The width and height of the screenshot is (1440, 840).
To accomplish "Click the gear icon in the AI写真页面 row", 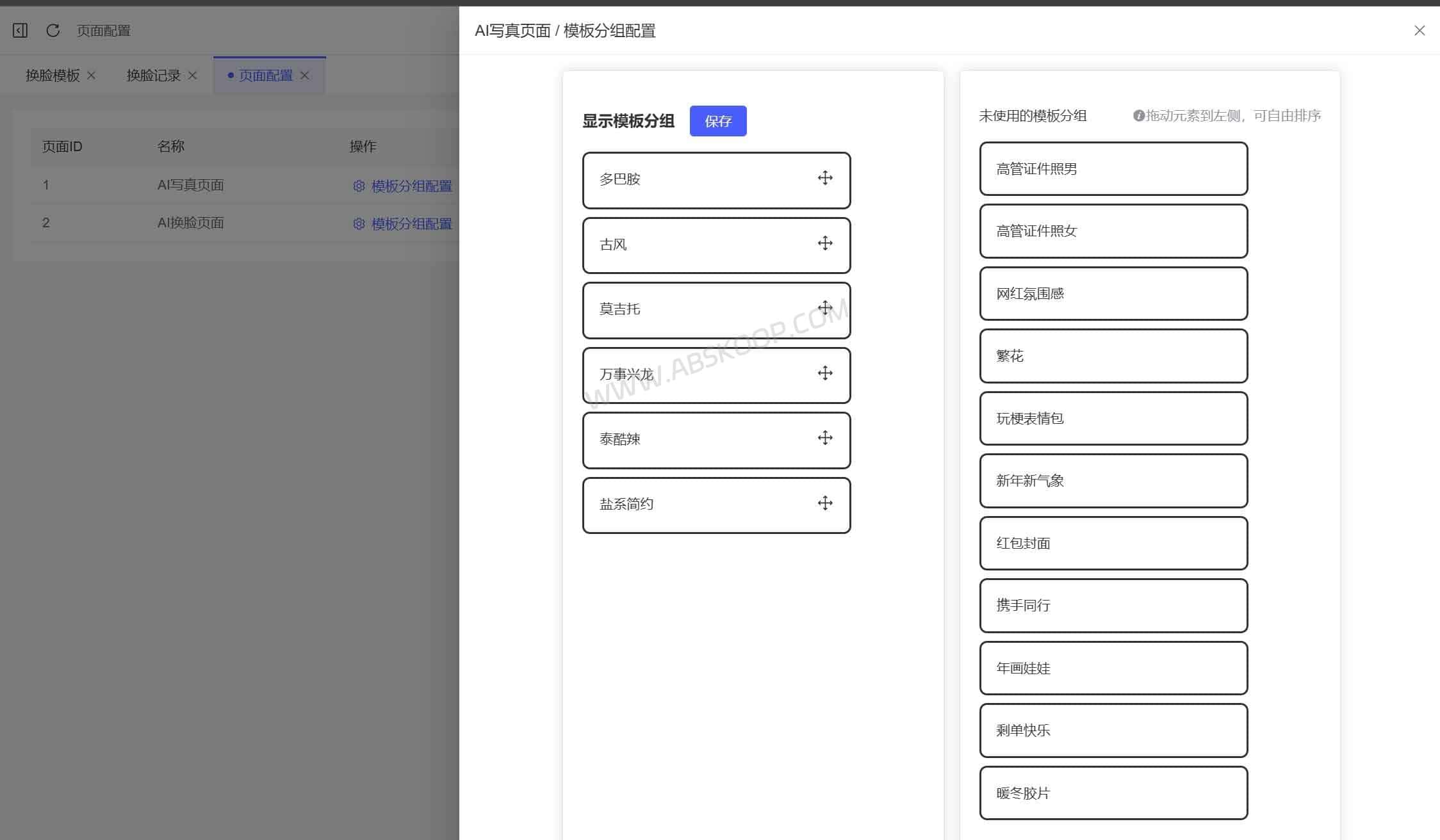I will point(359,186).
